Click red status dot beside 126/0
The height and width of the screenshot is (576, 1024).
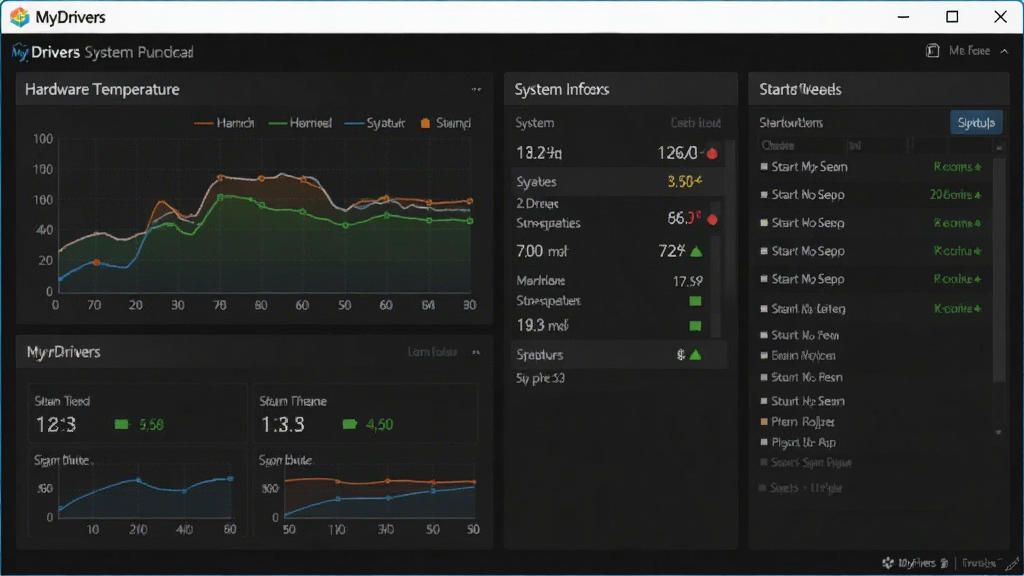tap(712, 154)
